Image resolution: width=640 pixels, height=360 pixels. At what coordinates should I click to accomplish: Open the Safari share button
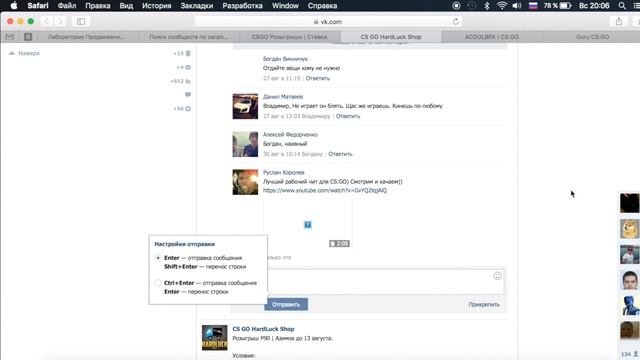(x=619, y=21)
